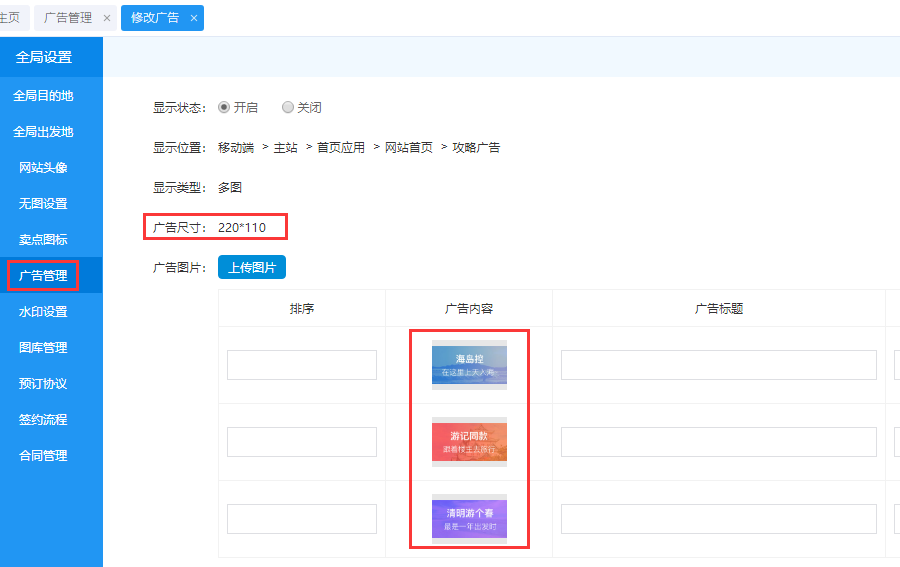Open 全局出发地 in the sidebar
Image resolution: width=900 pixels, height=567 pixels.
(x=43, y=132)
